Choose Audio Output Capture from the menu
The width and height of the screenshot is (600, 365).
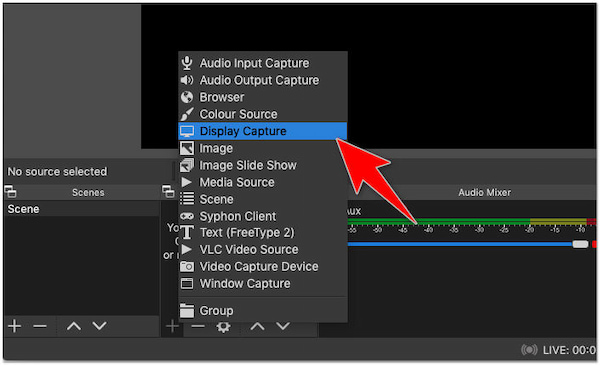(263, 80)
